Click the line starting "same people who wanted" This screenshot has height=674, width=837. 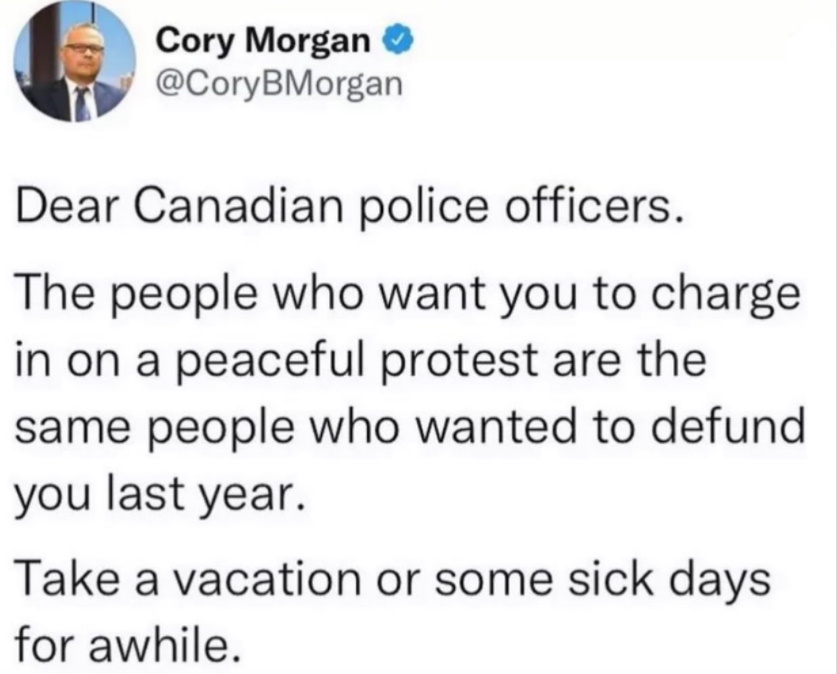409,427
